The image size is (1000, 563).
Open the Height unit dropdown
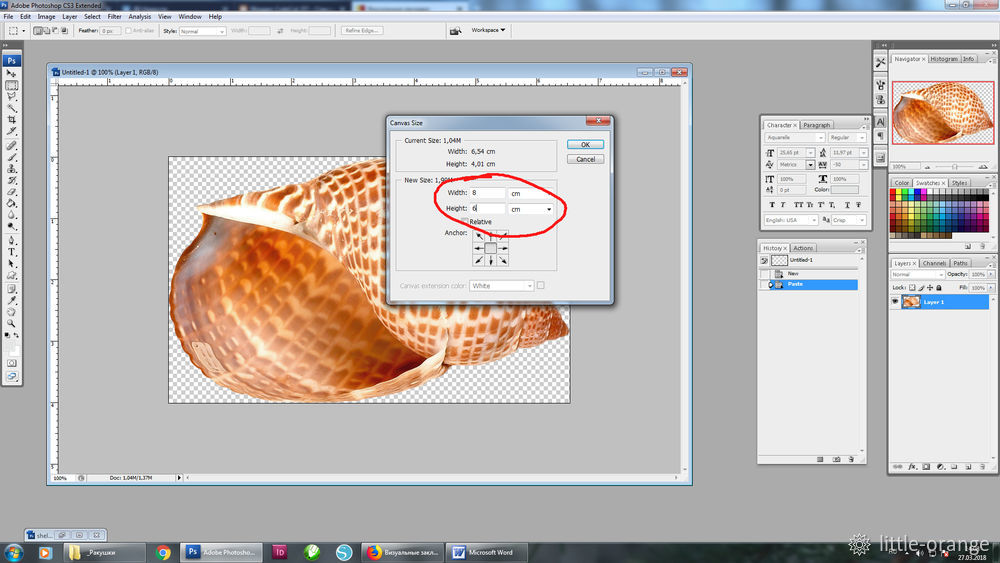tap(531, 209)
